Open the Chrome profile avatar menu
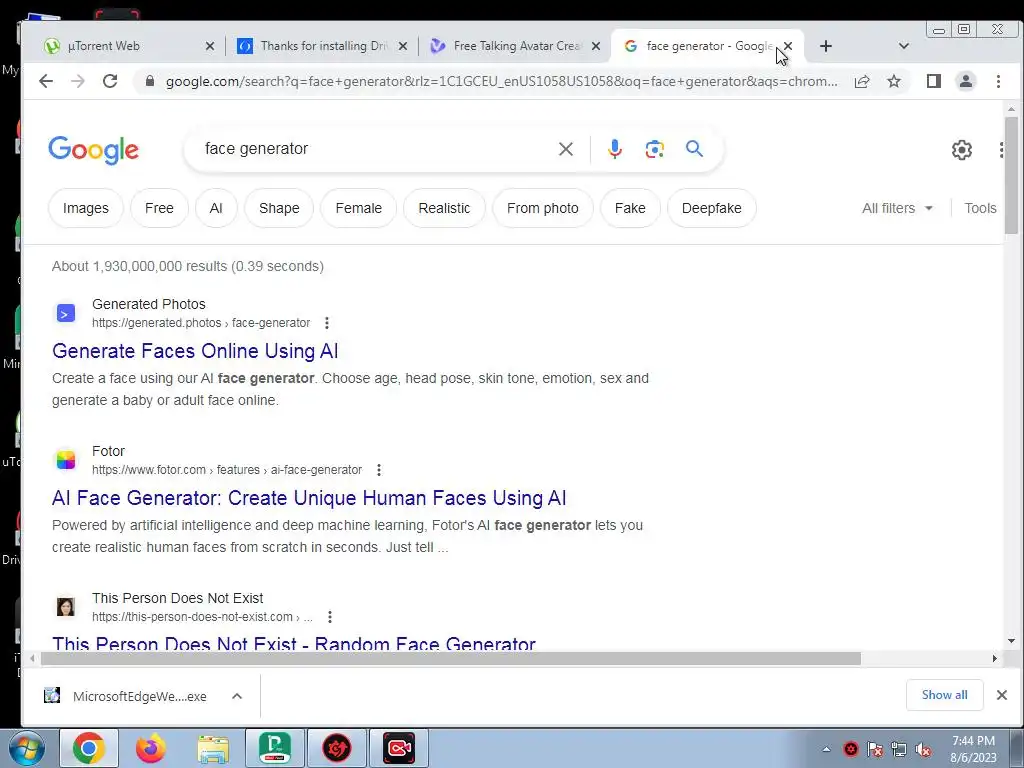 [966, 81]
